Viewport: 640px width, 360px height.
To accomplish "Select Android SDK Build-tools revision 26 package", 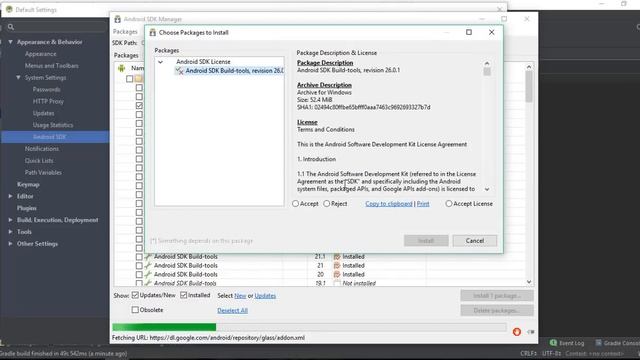I will click(234, 71).
